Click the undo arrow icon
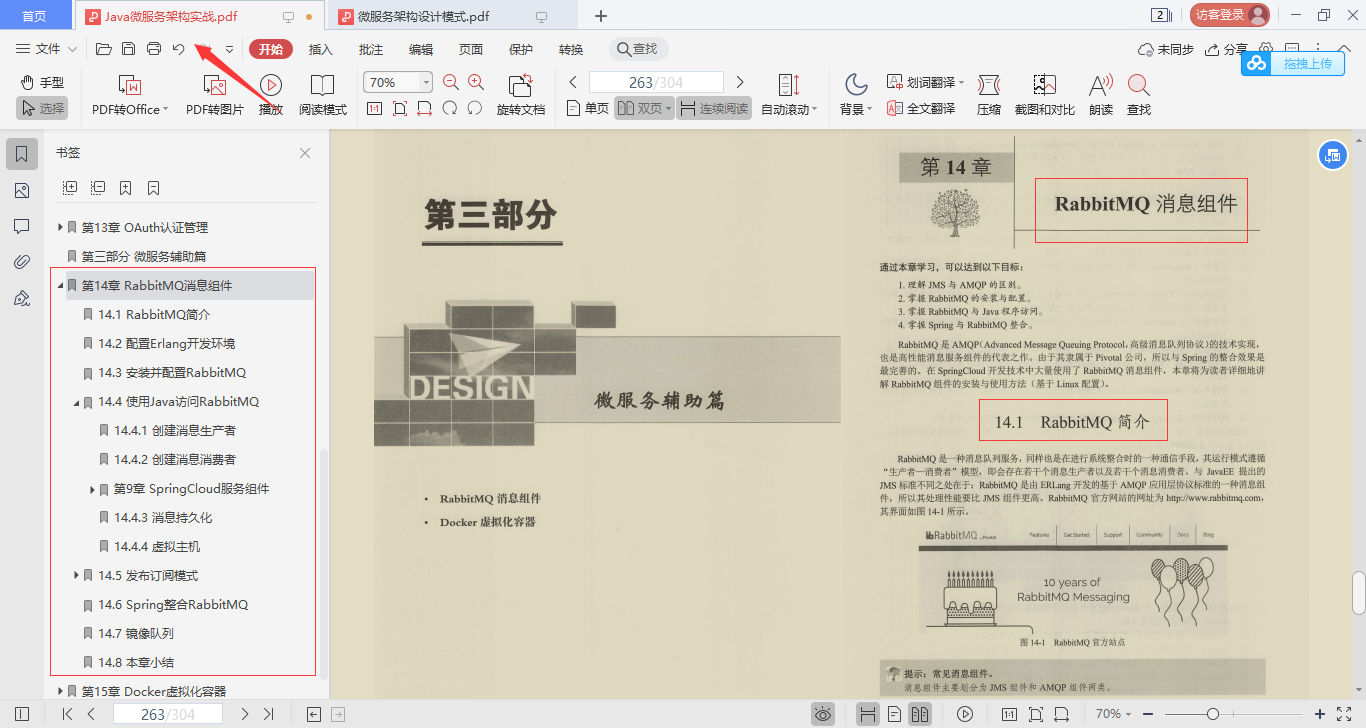The height and width of the screenshot is (728, 1366). pyautogui.click(x=178, y=49)
